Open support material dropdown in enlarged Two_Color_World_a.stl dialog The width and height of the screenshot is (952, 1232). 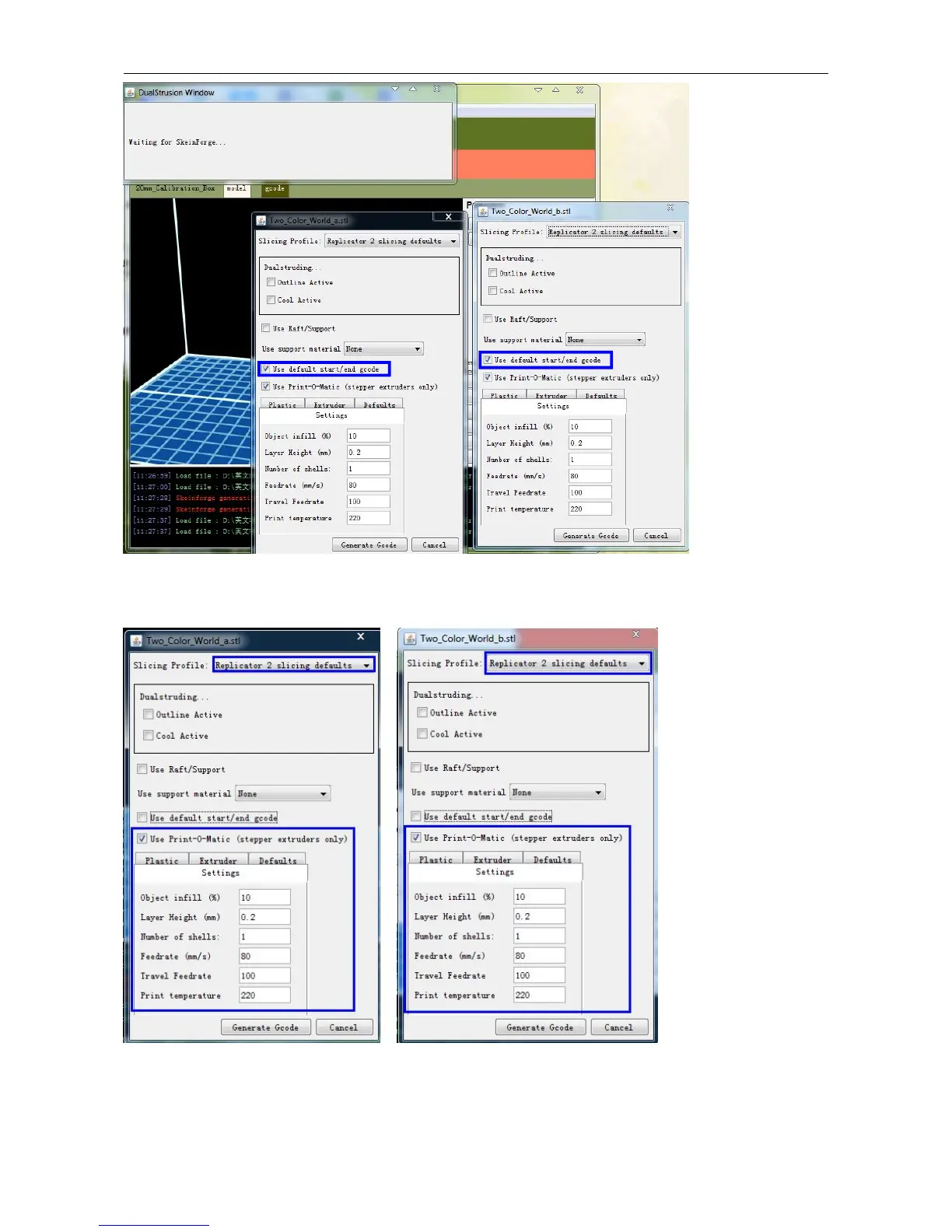[283, 793]
